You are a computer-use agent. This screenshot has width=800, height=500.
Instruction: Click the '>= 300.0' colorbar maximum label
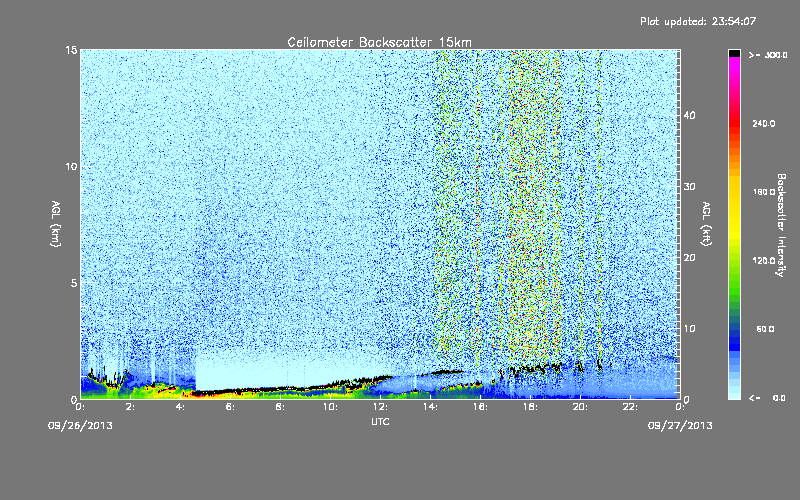768,55
